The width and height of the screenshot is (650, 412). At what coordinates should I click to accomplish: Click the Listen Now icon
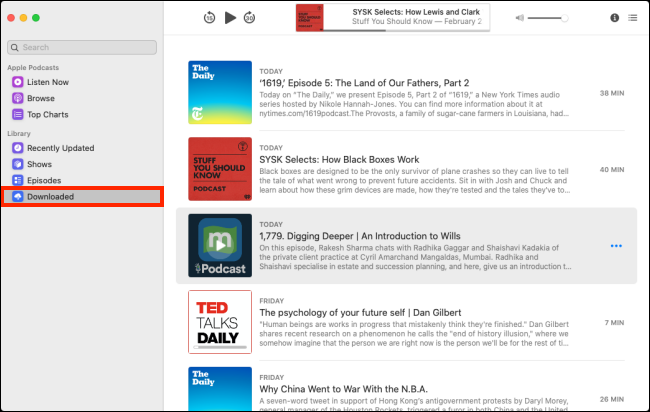point(17,82)
